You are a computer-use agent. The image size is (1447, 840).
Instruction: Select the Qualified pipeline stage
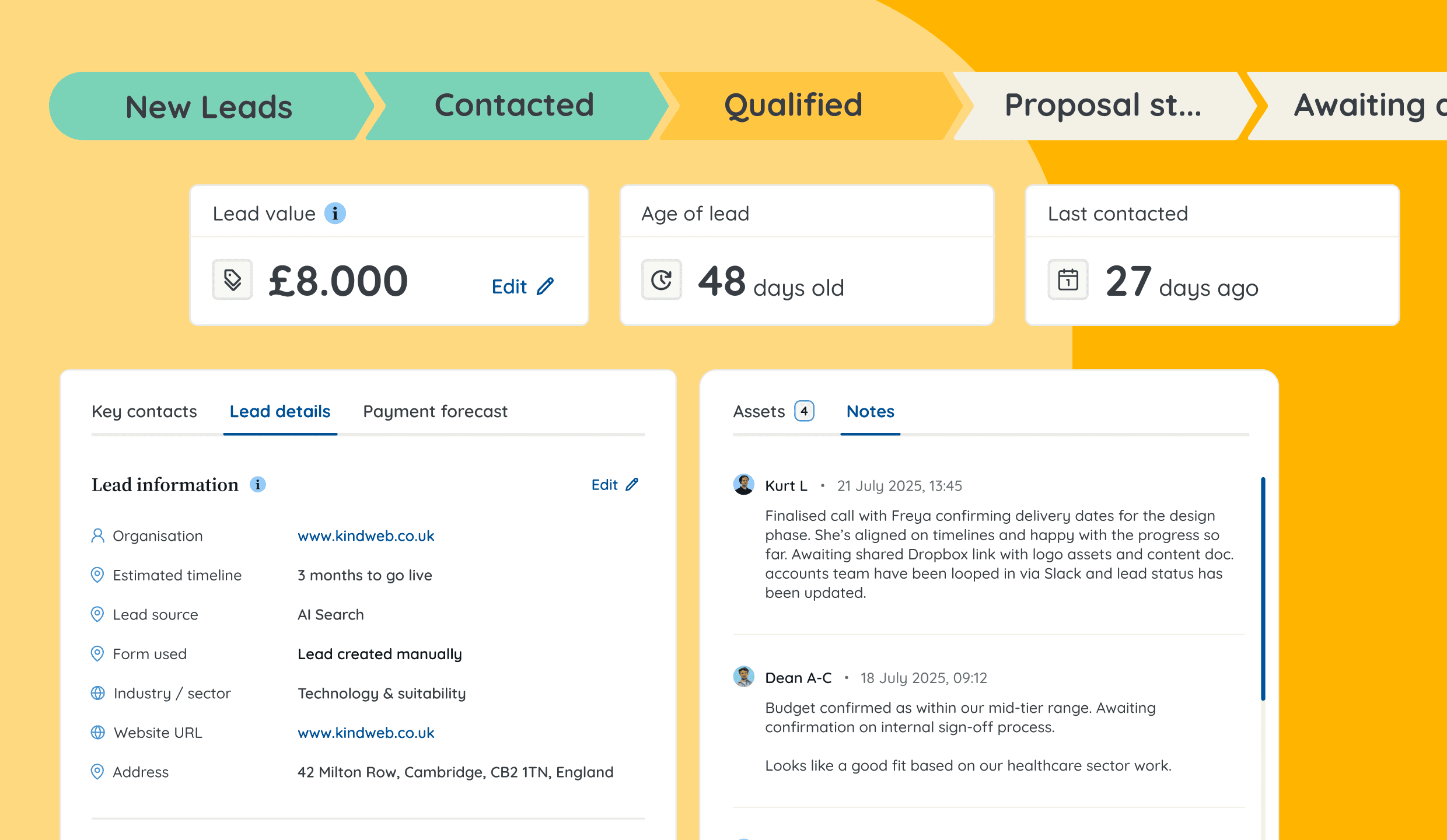[793, 106]
